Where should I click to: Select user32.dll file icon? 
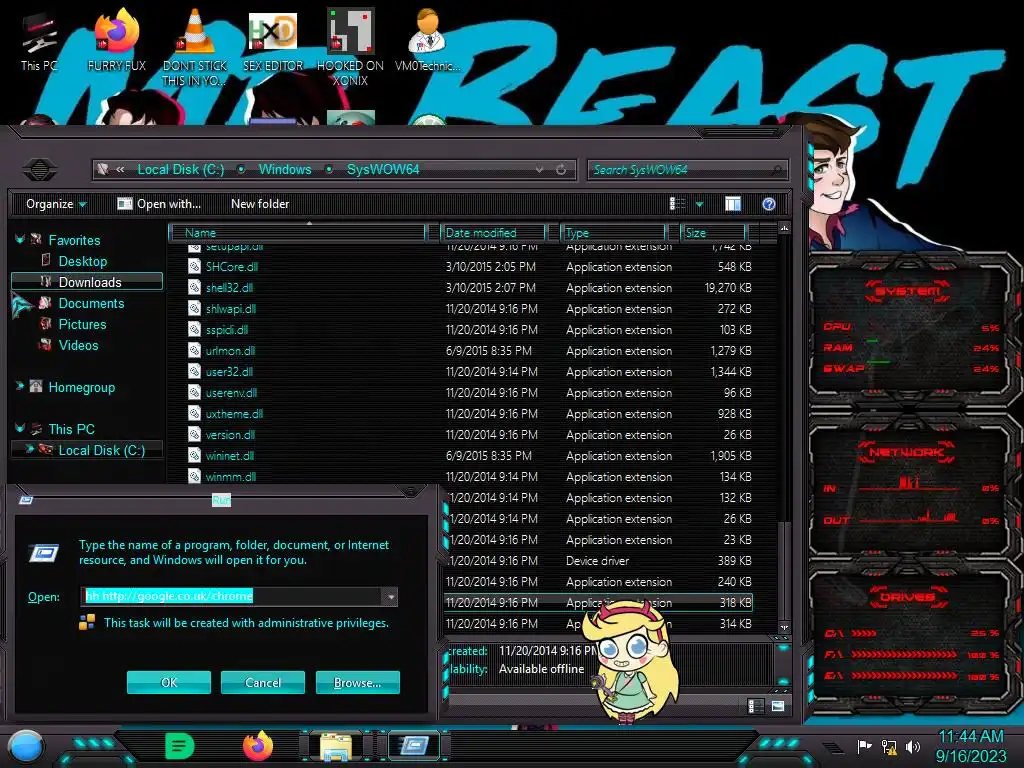(x=194, y=372)
